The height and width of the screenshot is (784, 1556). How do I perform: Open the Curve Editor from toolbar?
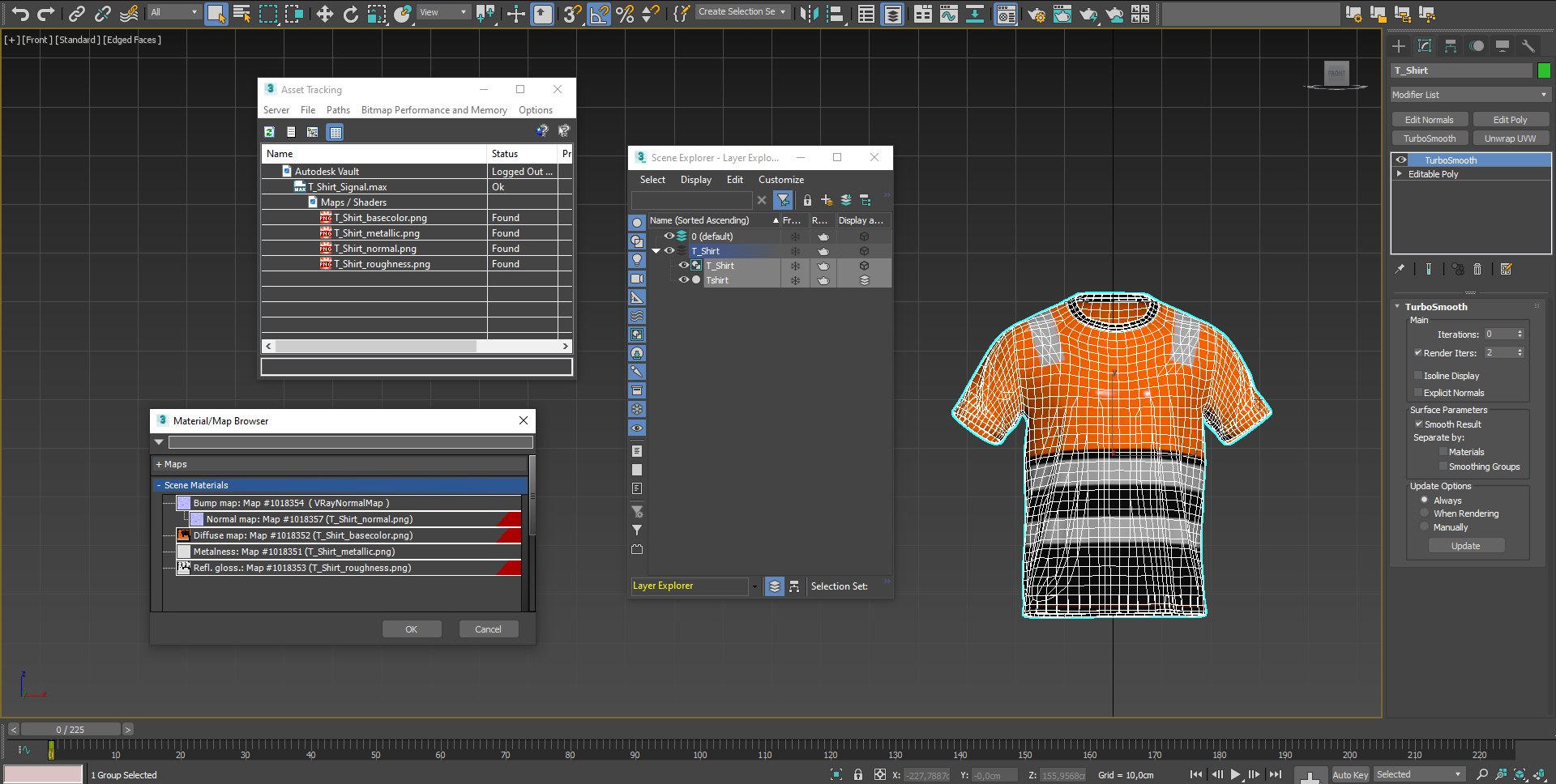pos(948,13)
